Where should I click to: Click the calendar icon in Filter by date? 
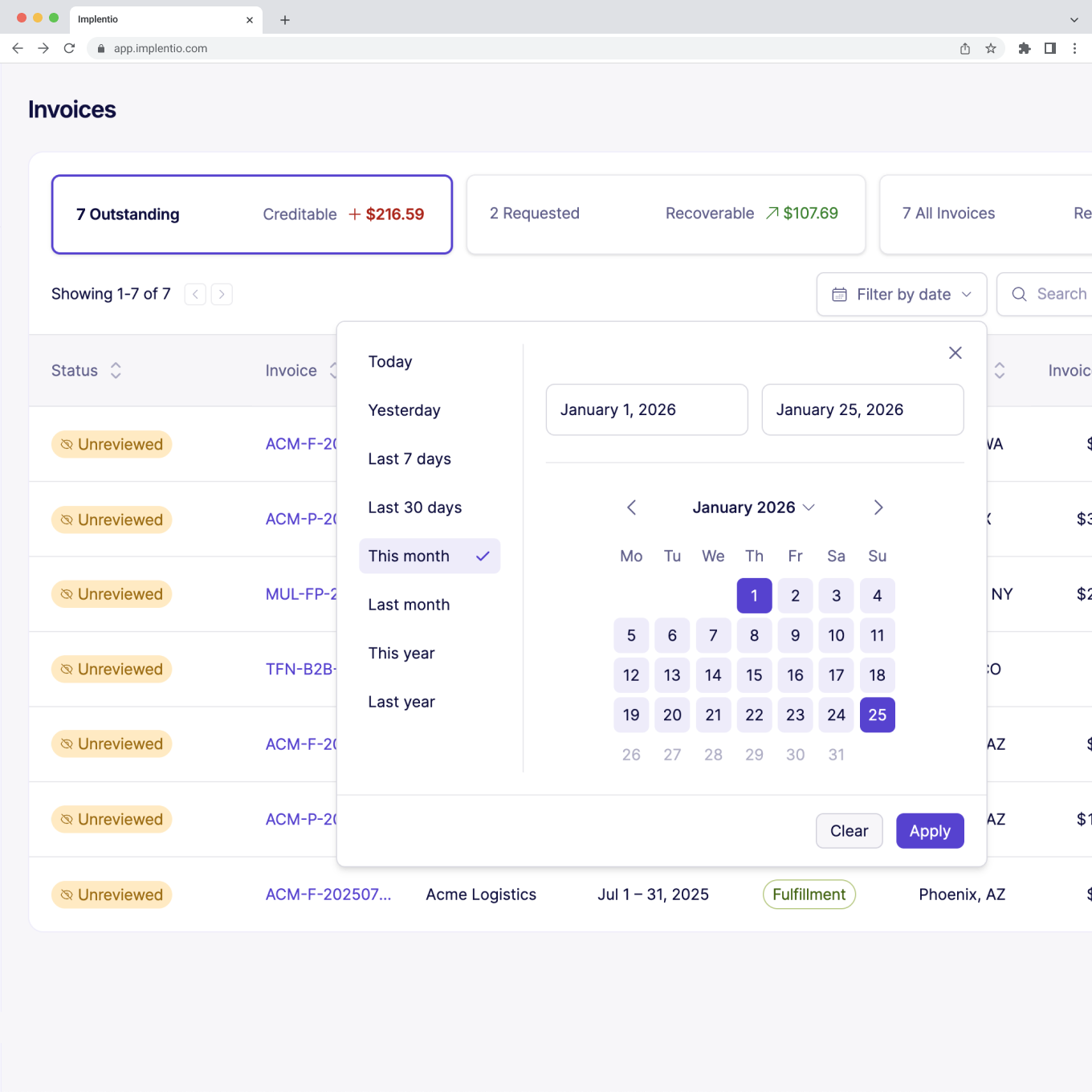click(x=840, y=294)
